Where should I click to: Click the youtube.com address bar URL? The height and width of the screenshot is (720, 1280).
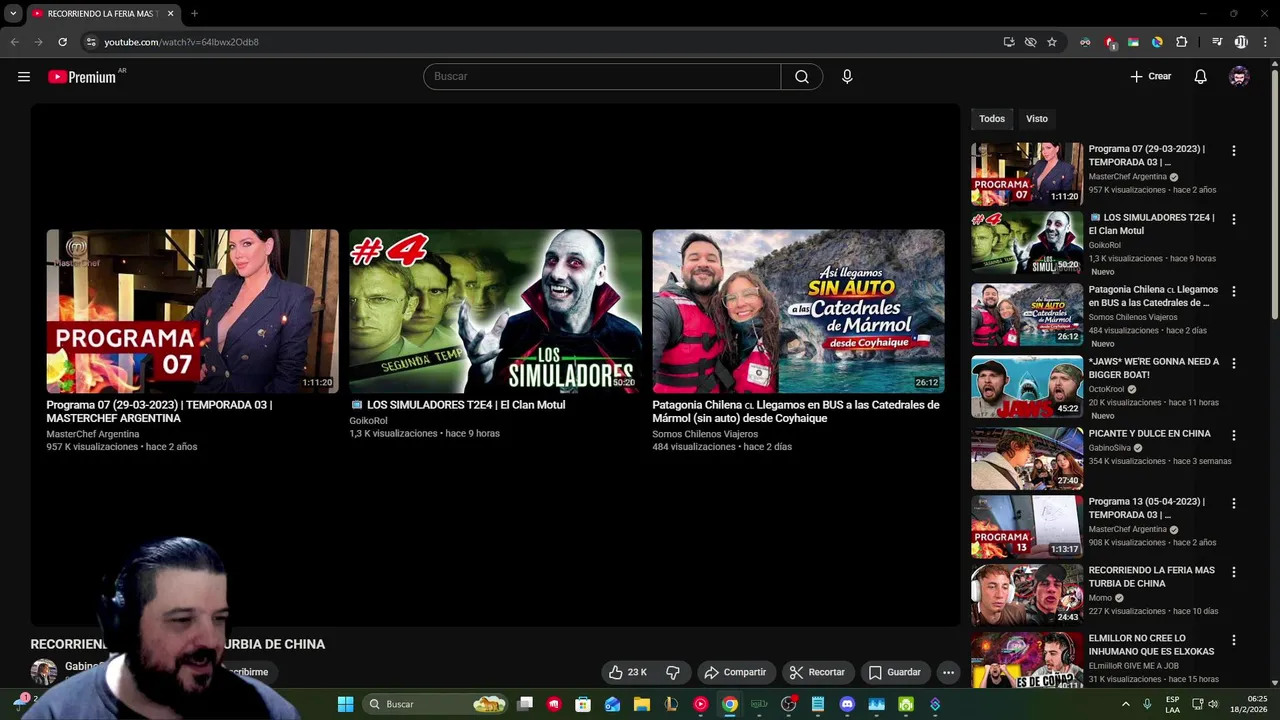coord(181,42)
